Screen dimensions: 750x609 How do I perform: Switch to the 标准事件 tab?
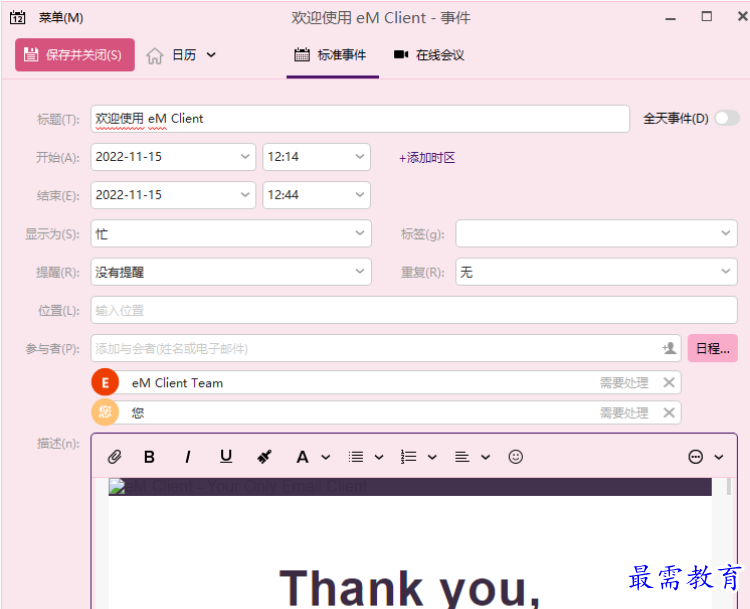(x=332, y=55)
